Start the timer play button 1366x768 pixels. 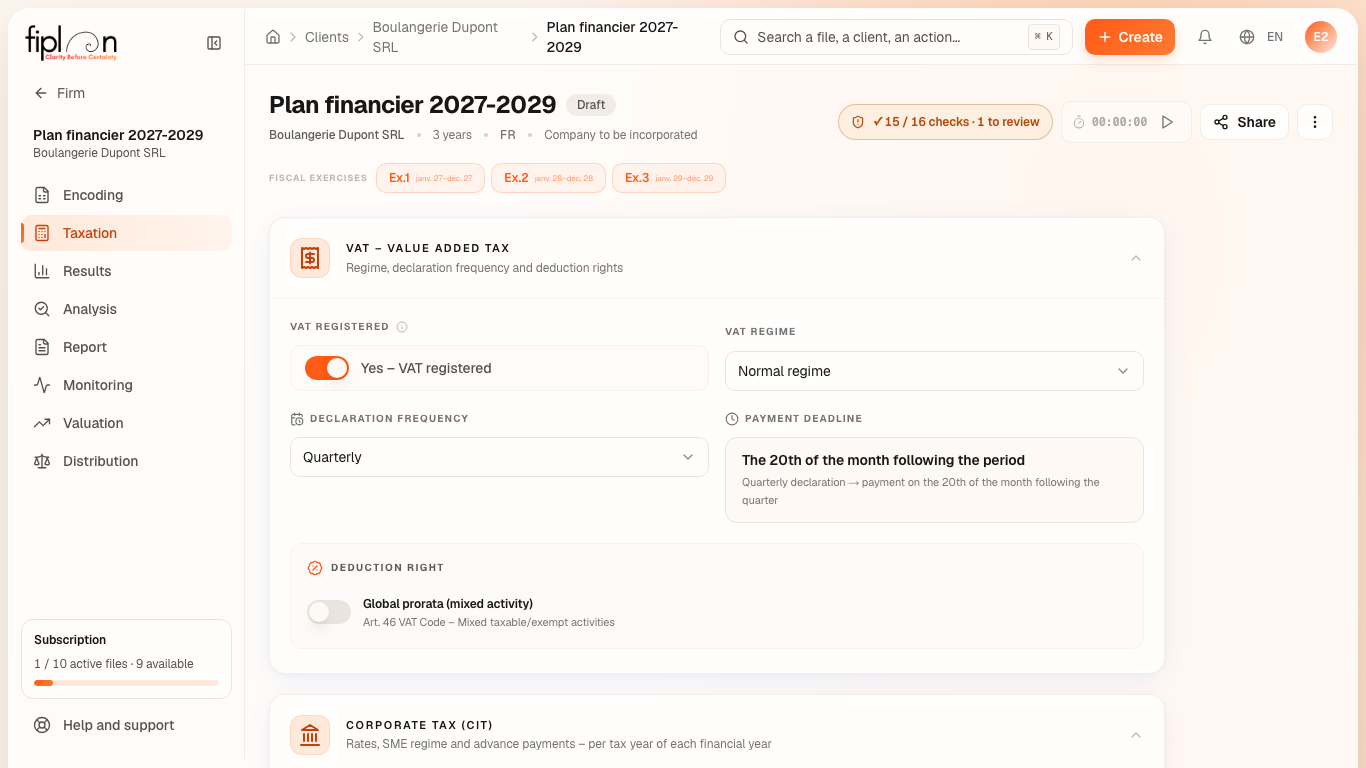click(1167, 122)
